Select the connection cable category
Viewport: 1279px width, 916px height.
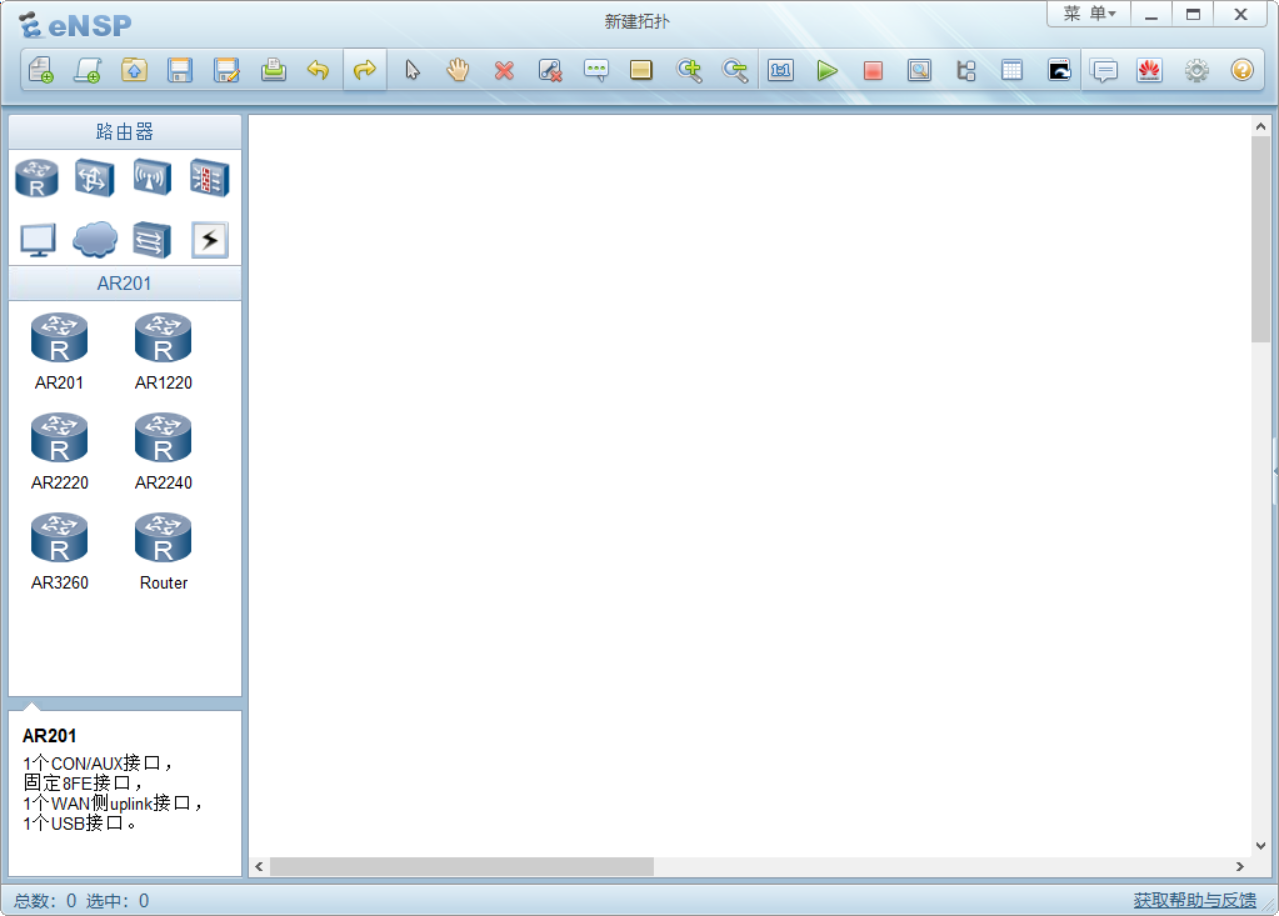click(x=210, y=240)
